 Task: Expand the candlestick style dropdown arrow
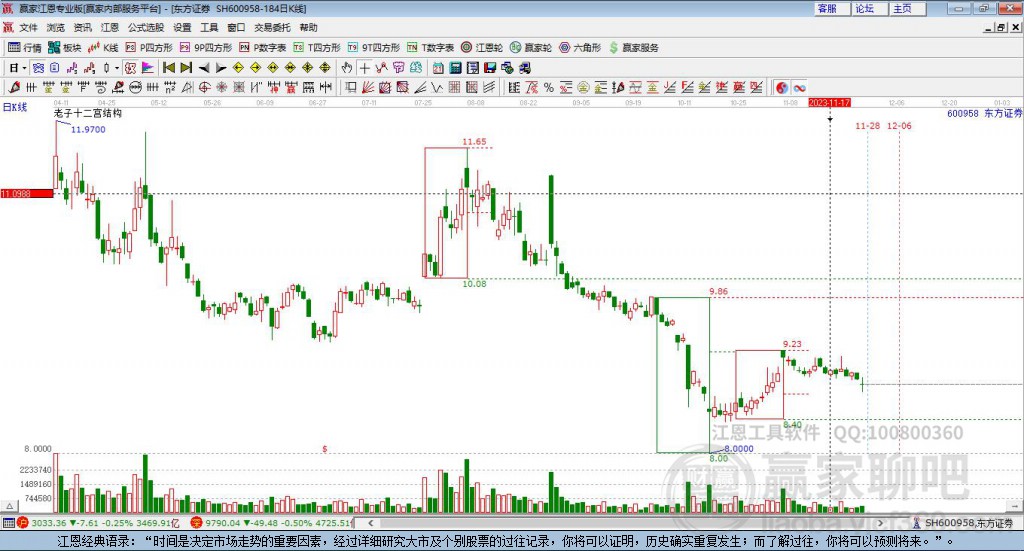[x=117, y=68]
